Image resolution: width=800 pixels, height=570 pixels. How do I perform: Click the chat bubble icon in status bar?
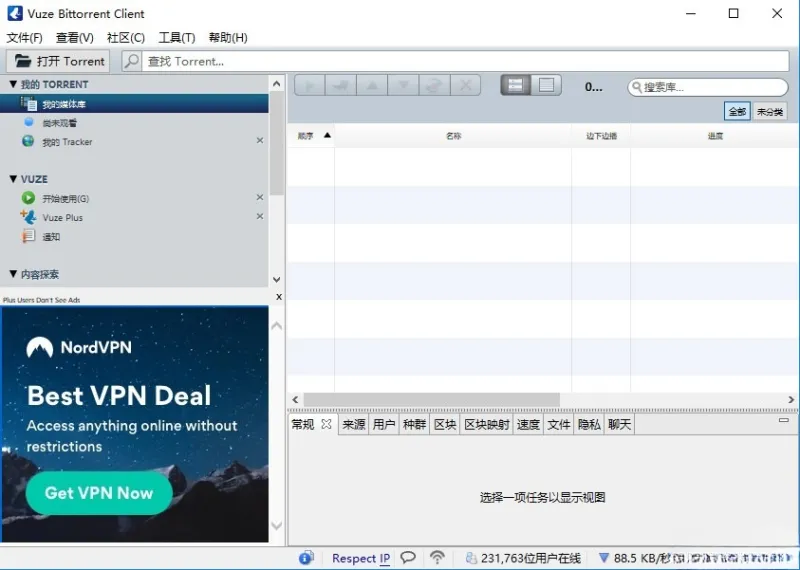coord(408,557)
